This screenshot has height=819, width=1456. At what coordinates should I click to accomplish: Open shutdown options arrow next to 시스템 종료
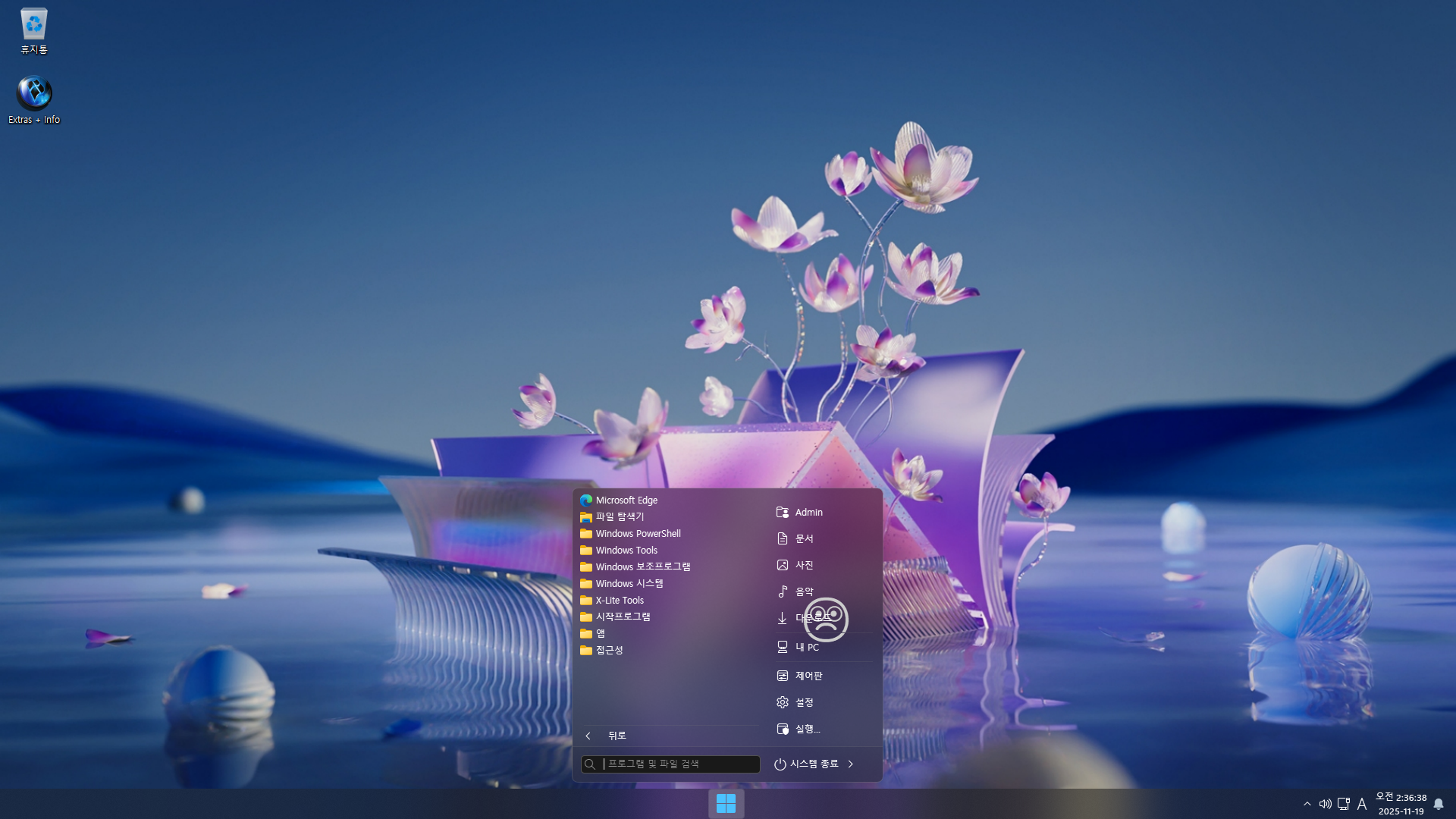point(851,764)
